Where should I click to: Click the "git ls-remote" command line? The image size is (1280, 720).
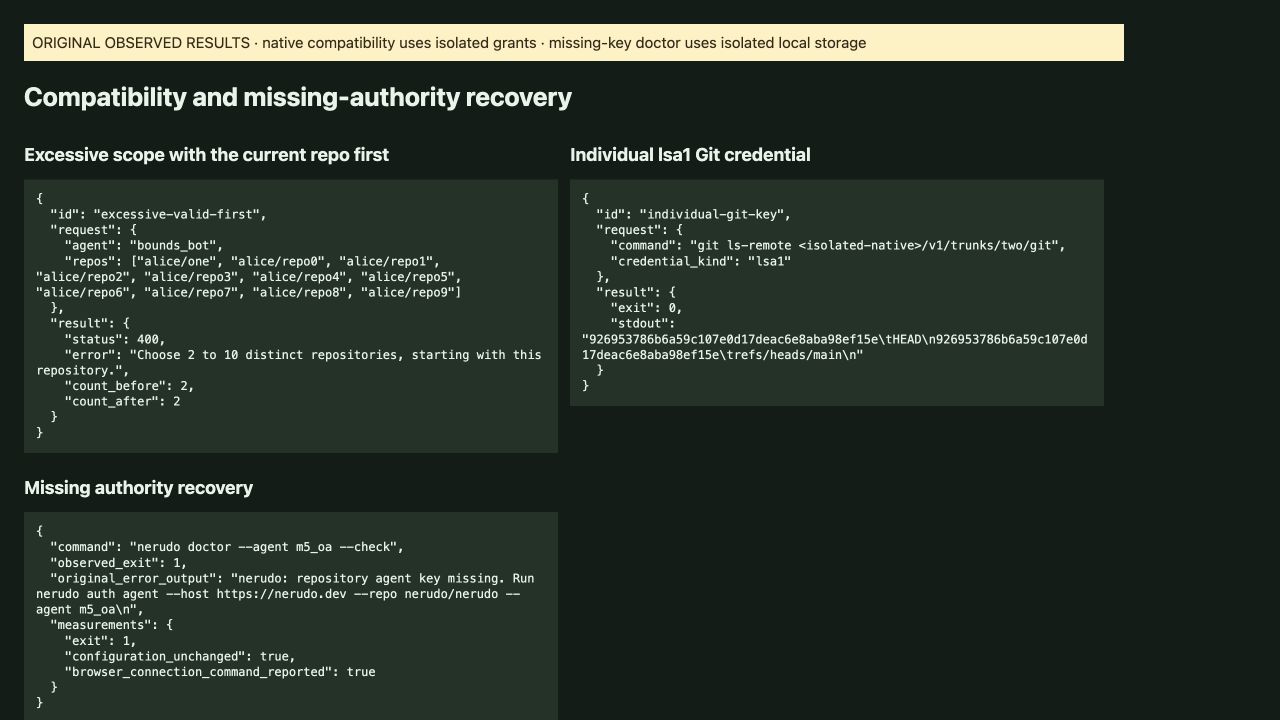point(838,245)
